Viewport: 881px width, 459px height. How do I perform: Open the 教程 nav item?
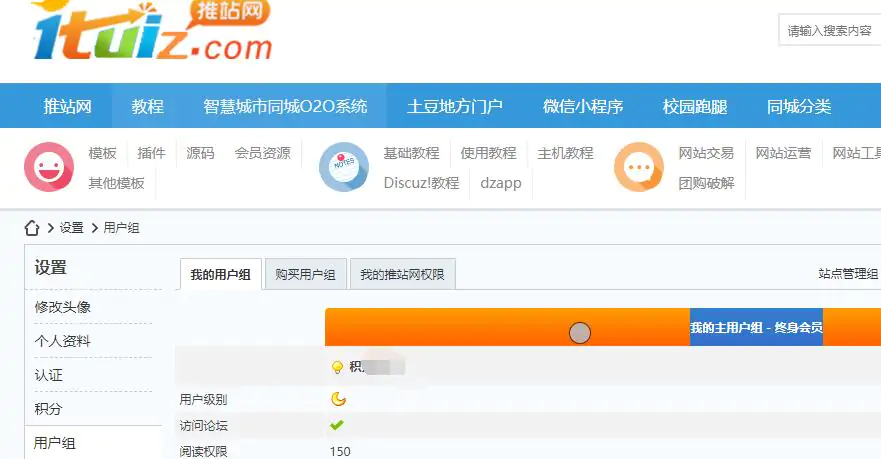pyautogui.click(x=147, y=106)
